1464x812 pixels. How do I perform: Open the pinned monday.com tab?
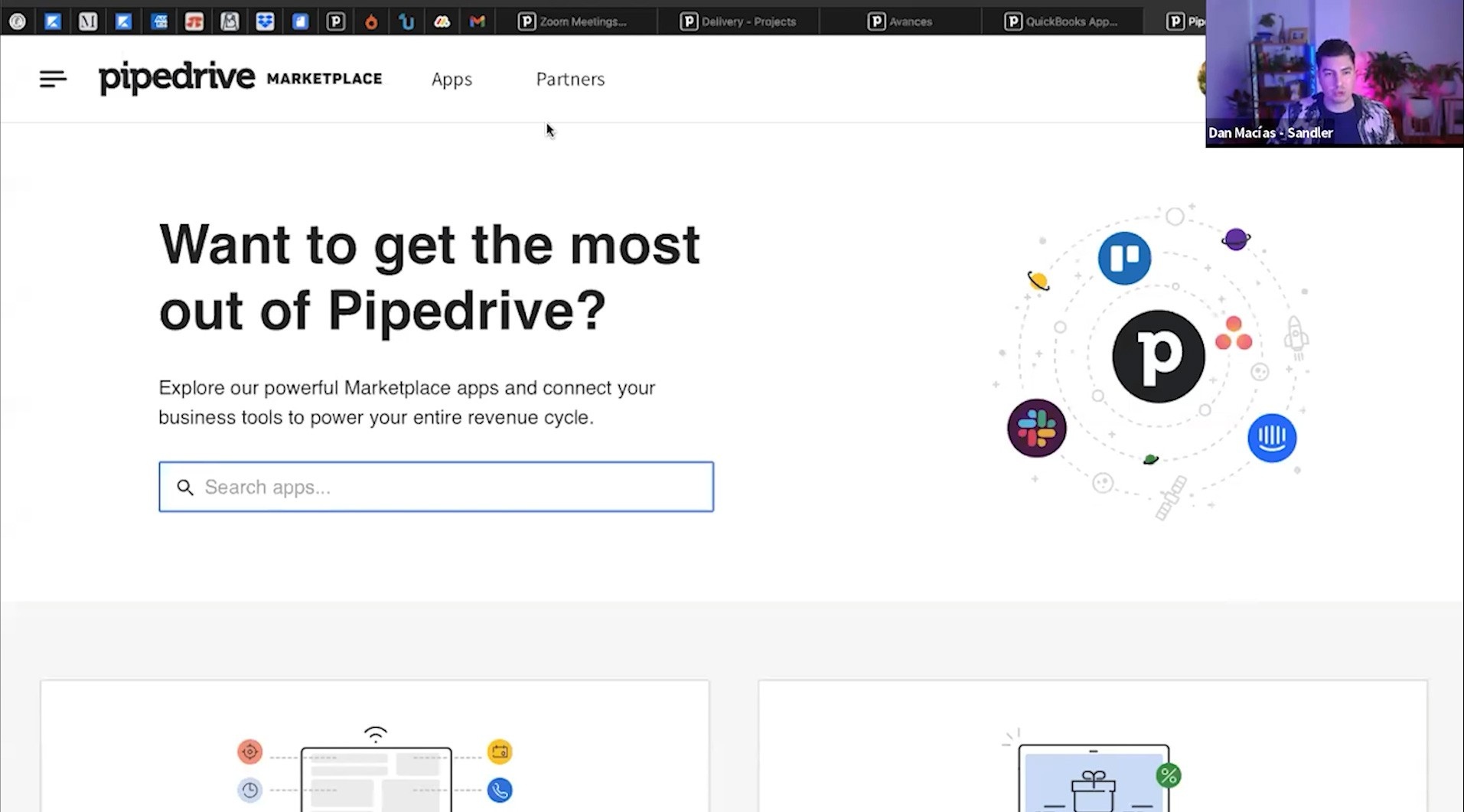point(442,21)
